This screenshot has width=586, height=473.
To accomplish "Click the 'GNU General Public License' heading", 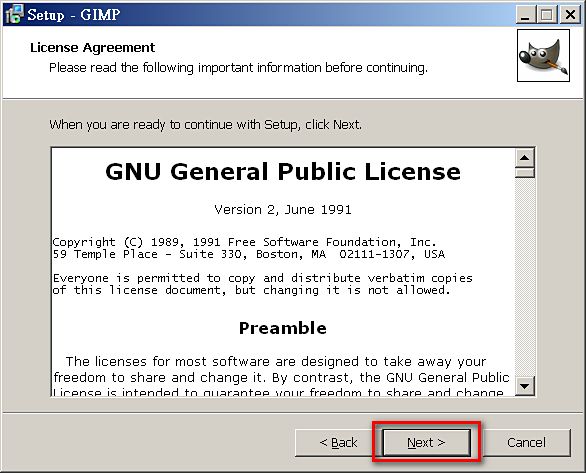I will point(283,171).
